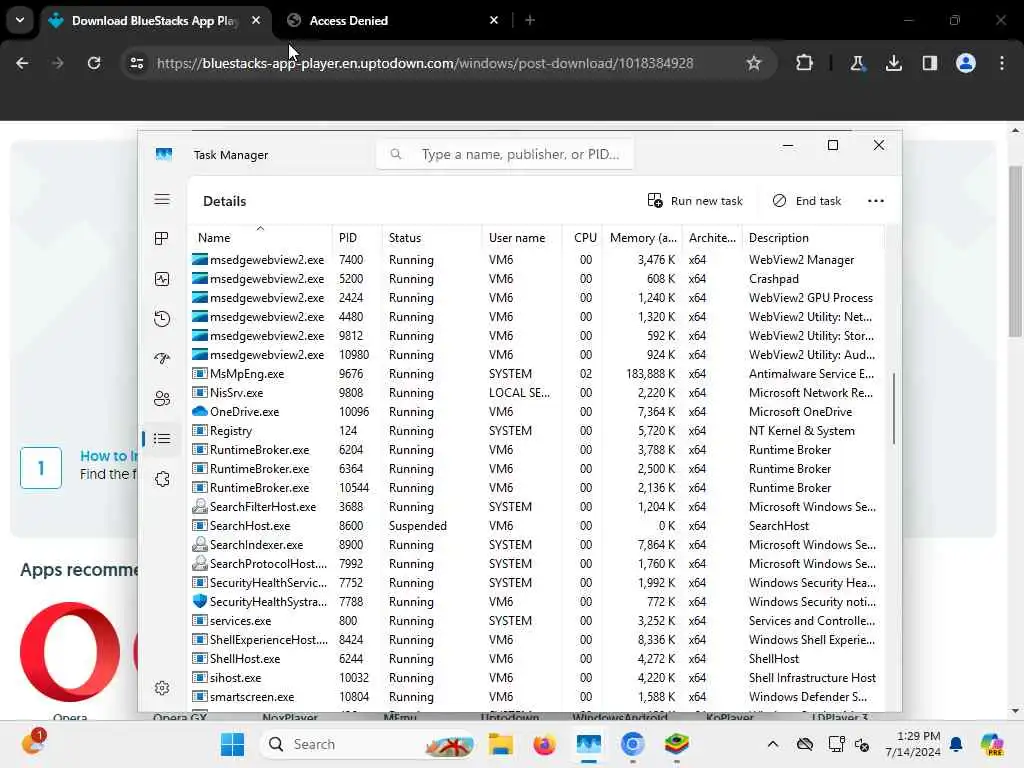View site information icon in address bar

136,63
